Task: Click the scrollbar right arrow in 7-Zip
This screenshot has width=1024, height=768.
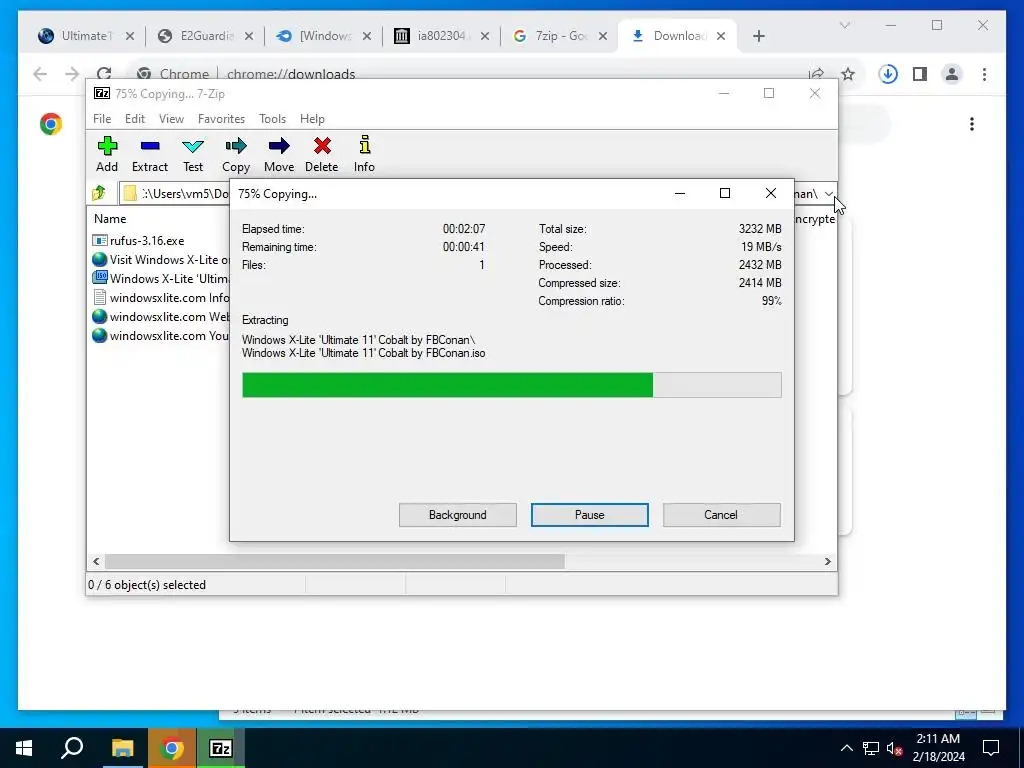Action: [827, 562]
